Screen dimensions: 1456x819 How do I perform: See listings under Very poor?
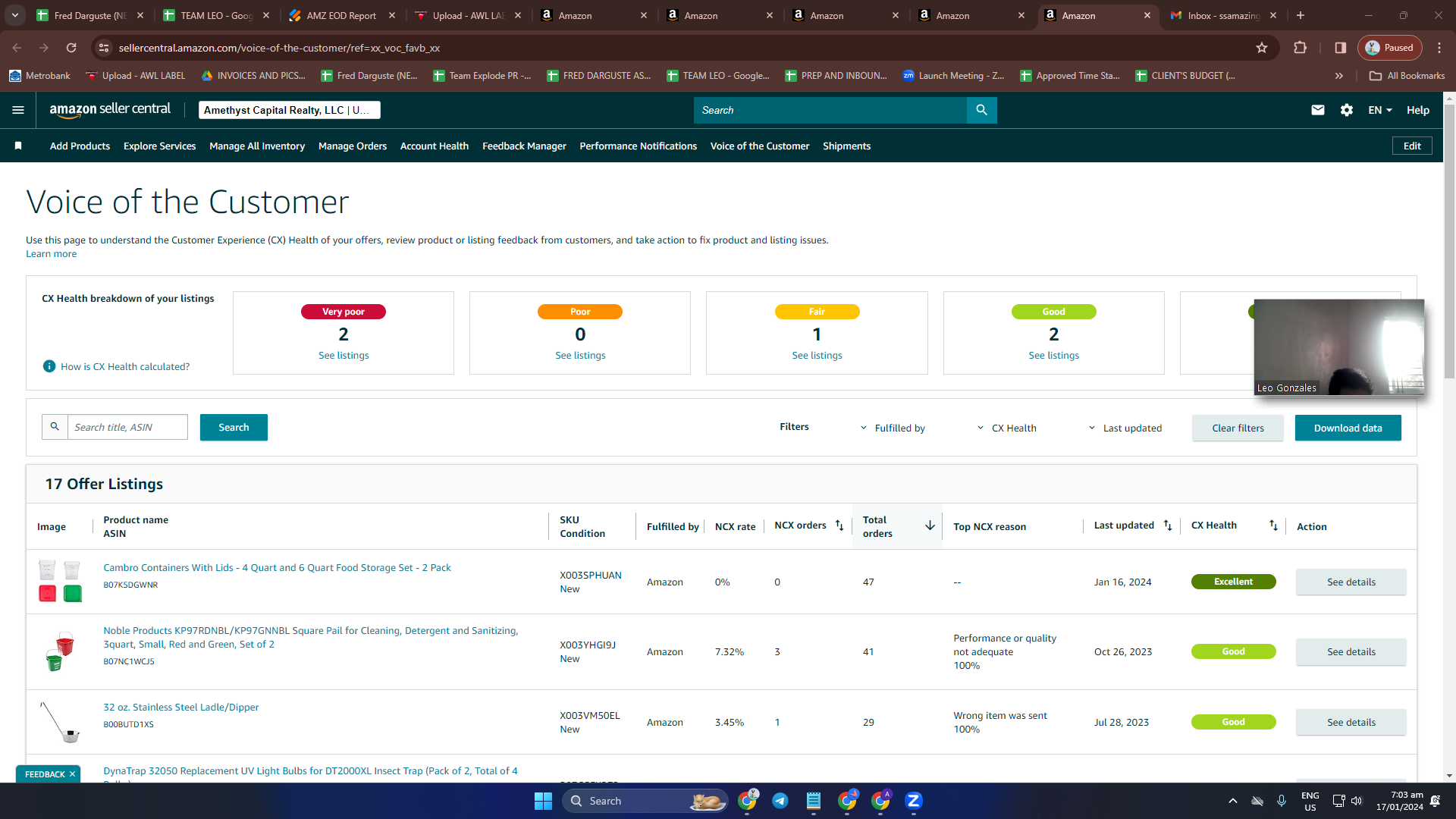click(x=344, y=355)
